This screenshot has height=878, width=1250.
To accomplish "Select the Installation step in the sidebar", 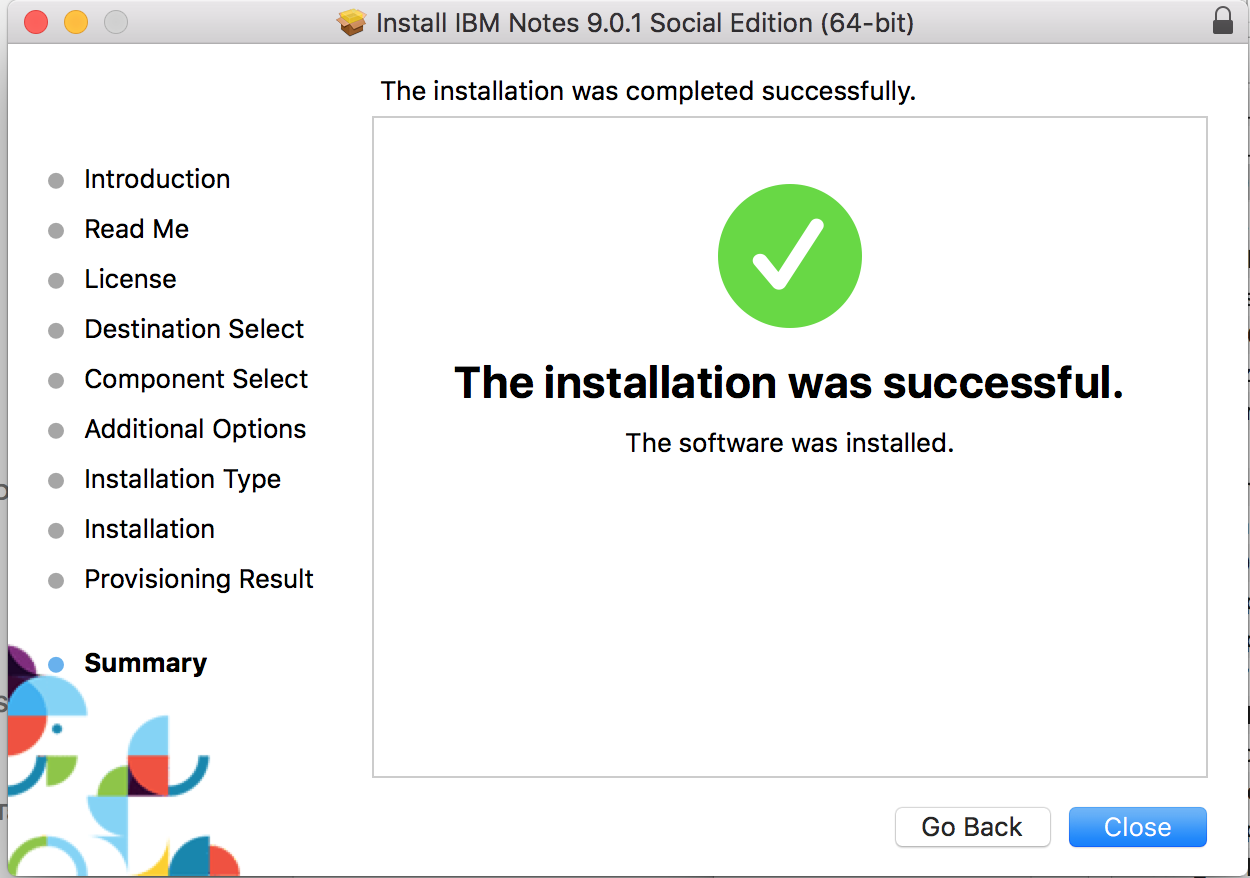I will click(149, 529).
